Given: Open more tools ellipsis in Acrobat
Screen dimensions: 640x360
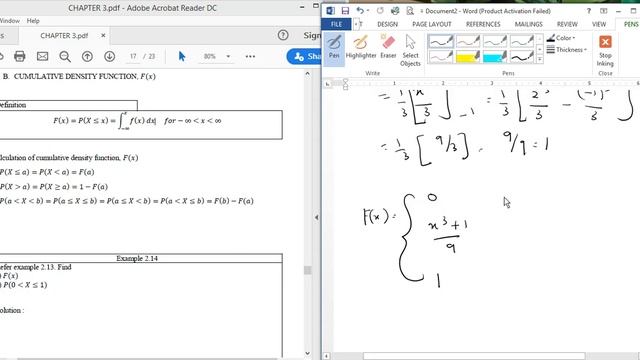Looking at the screenshot, I should click(x=250, y=56).
